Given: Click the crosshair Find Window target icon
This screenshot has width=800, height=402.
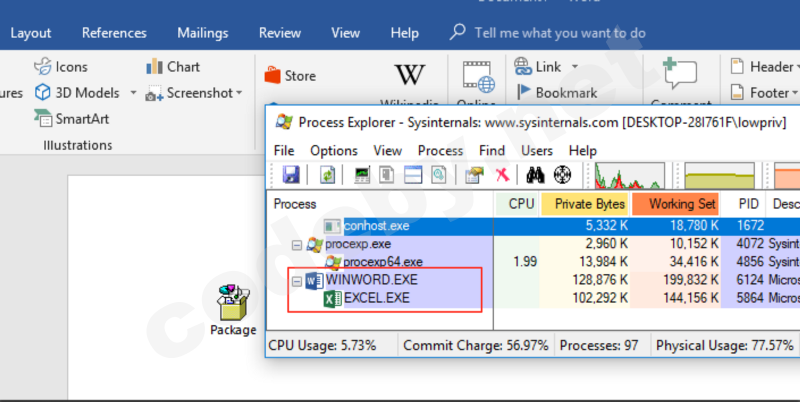Looking at the screenshot, I should [x=562, y=175].
